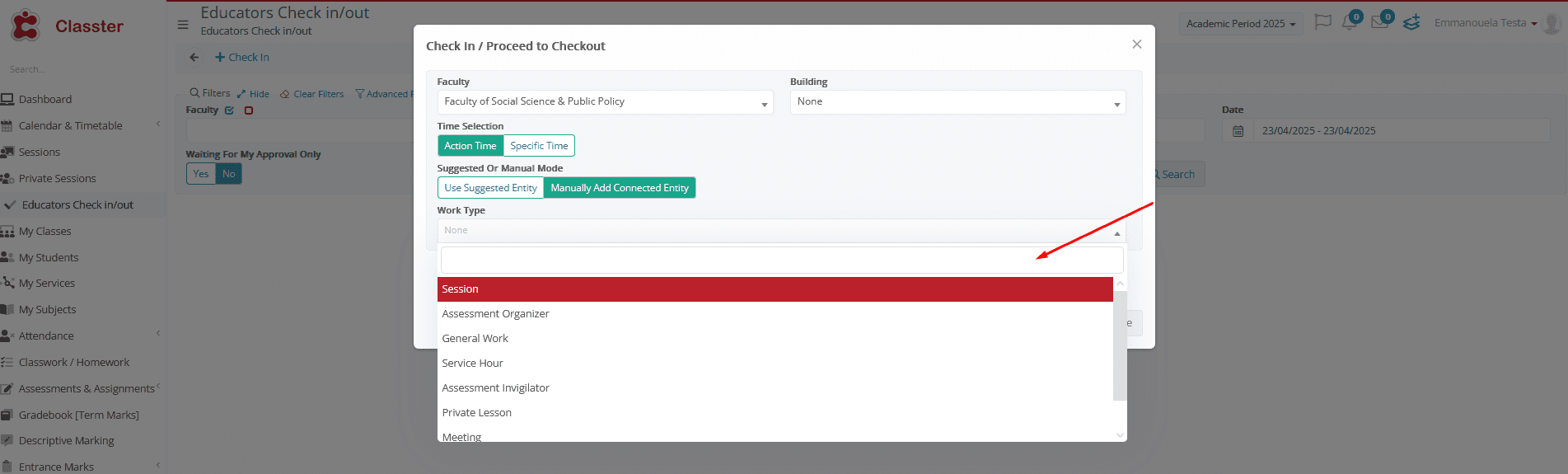Click the Assessments & Assignments pencil icon
The height and width of the screenshot is (474, 1568).
tap(7, 388)
